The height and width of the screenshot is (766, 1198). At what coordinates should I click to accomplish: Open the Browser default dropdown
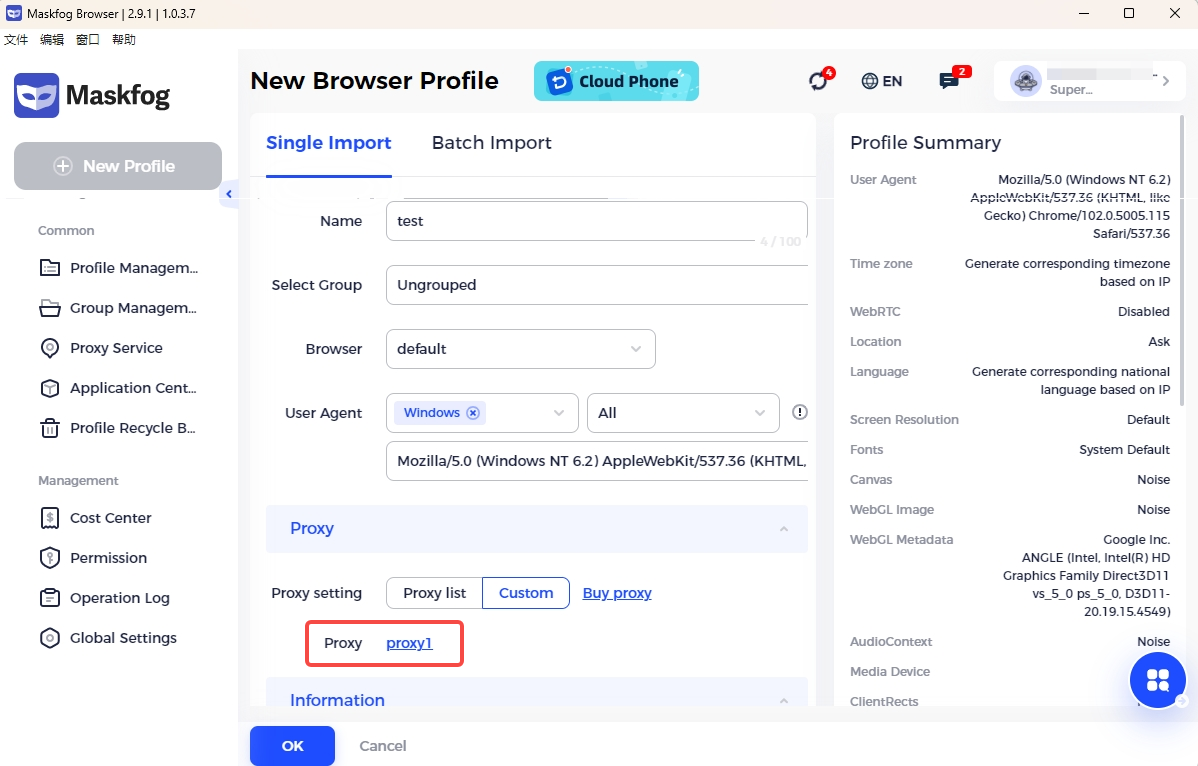[520, 349]
